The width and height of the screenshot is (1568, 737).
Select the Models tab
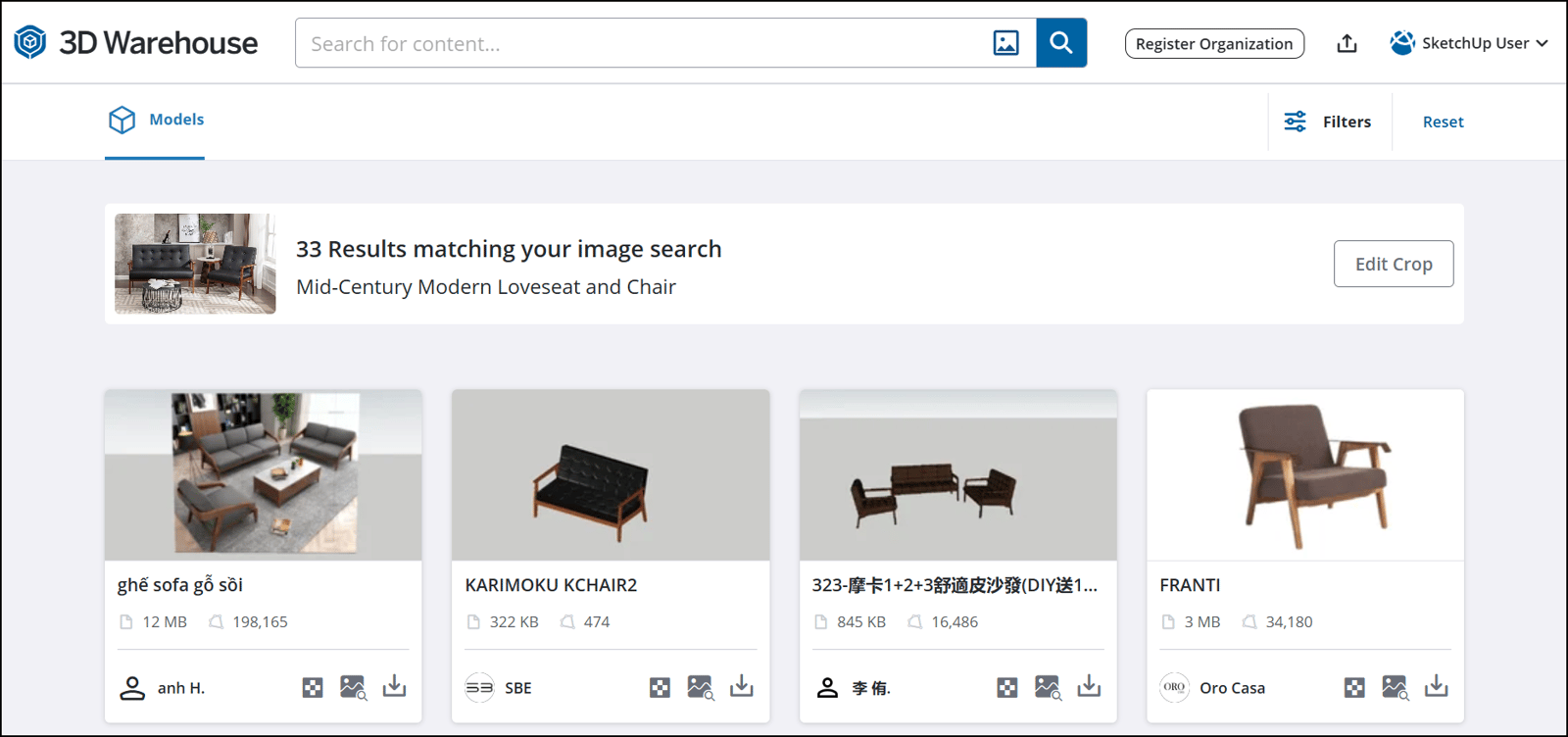click(156, 120)
